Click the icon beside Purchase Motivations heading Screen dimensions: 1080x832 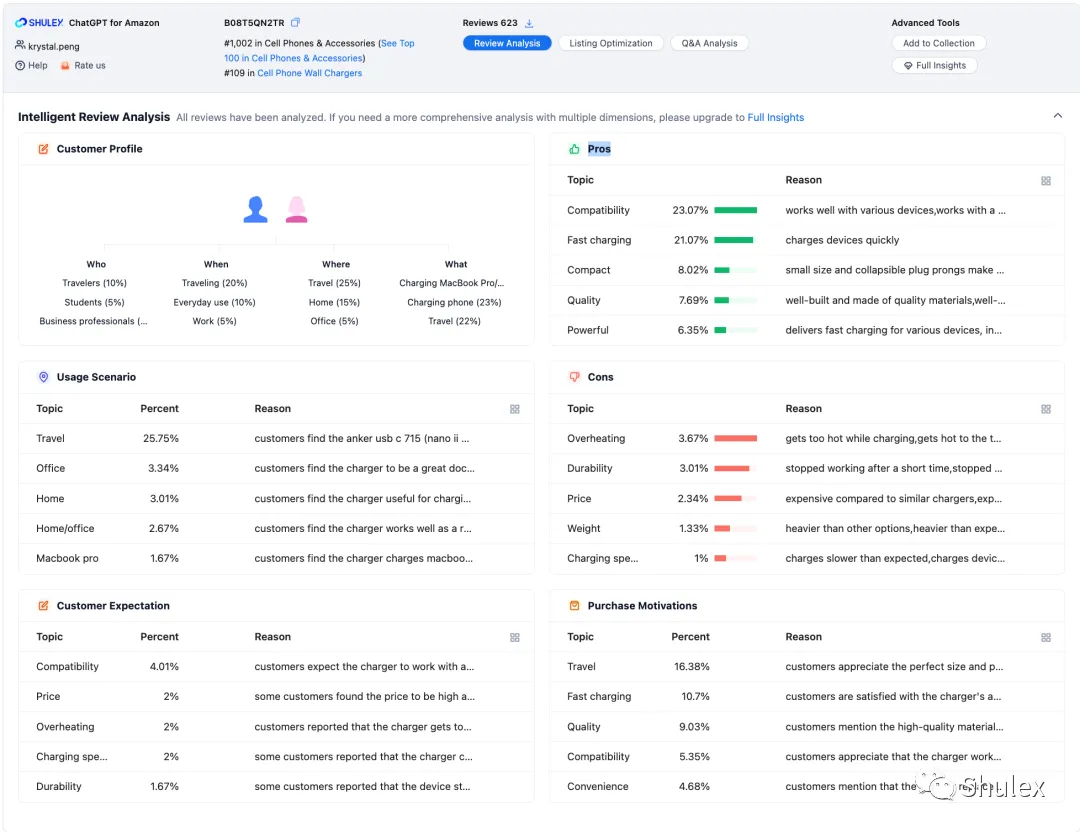574,605
